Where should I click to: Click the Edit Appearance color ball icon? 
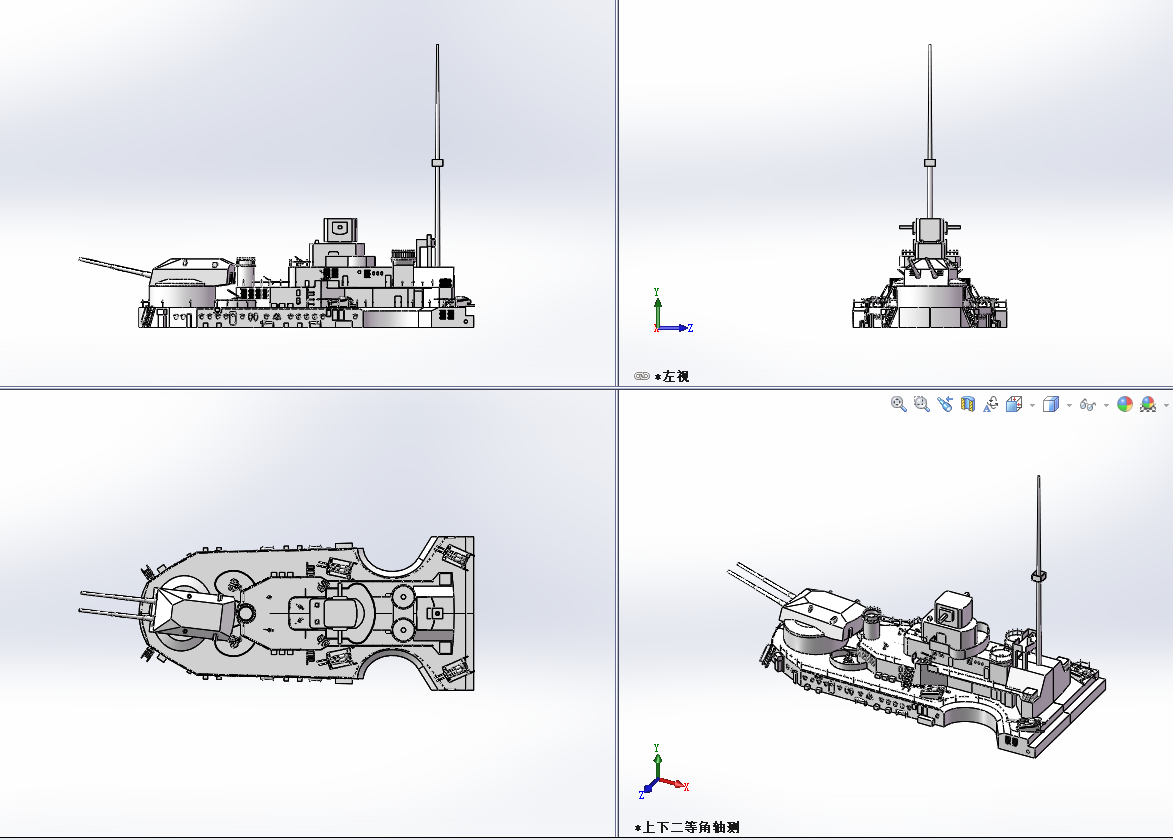pos(1124,405)
